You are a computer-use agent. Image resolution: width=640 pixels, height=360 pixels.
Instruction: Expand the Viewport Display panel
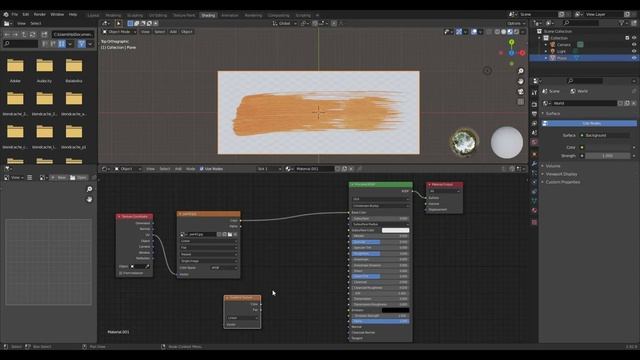[561, 174]
